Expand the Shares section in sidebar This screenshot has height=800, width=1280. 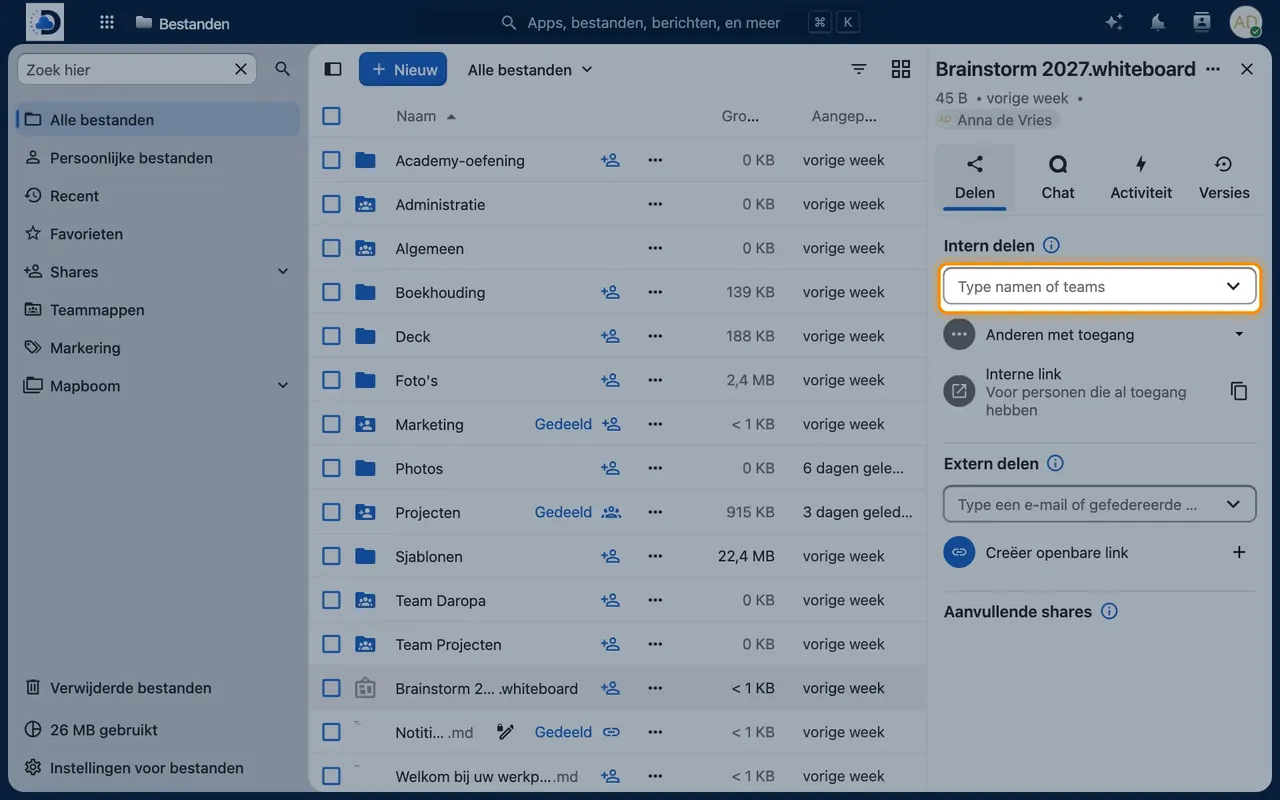coord(283,271)
